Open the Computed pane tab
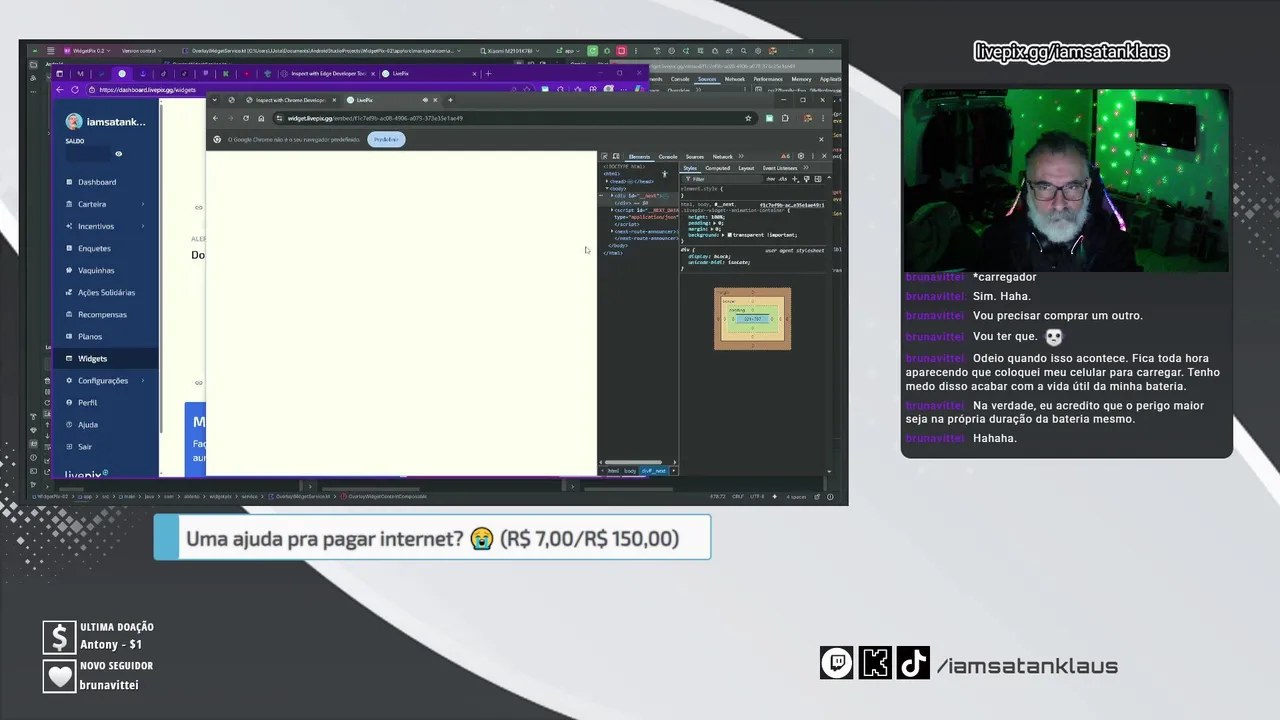The width and height of the screenshot is (1280, 720). [x=717, y=168]
